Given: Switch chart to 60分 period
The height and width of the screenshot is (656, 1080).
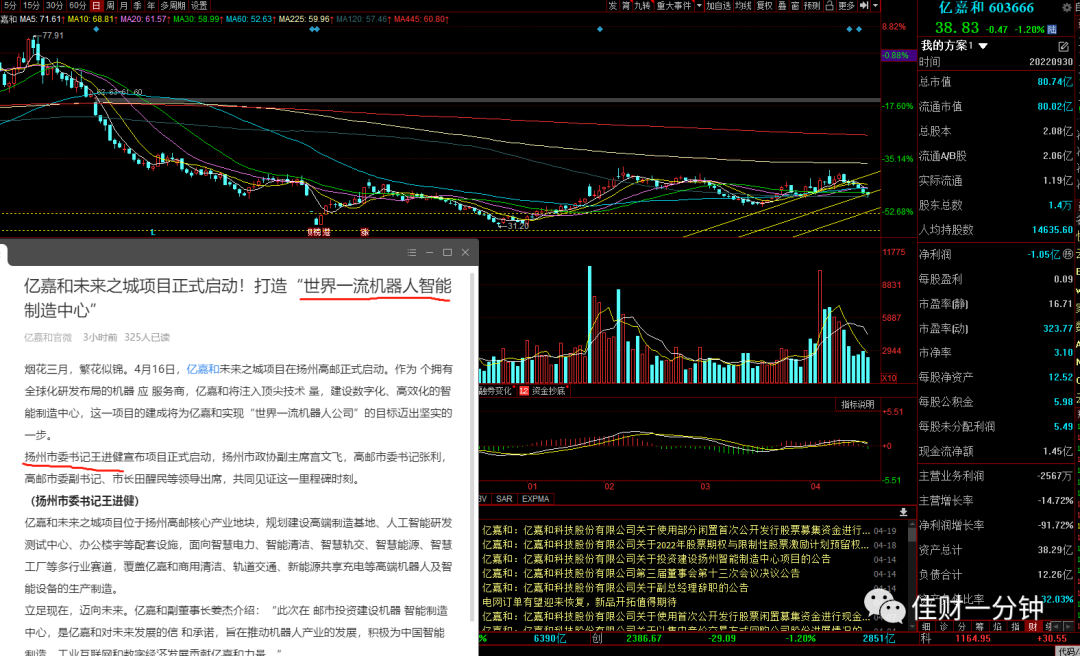Looking at the screenshot, I should click(x=78, y=6).
